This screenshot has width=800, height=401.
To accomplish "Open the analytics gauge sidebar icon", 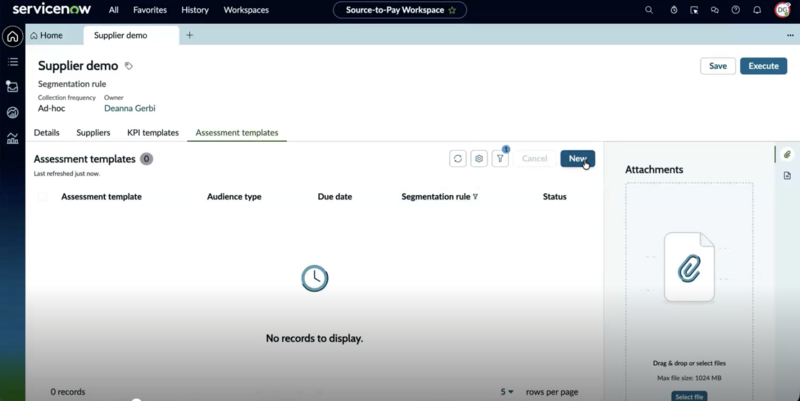I will 13,112.
